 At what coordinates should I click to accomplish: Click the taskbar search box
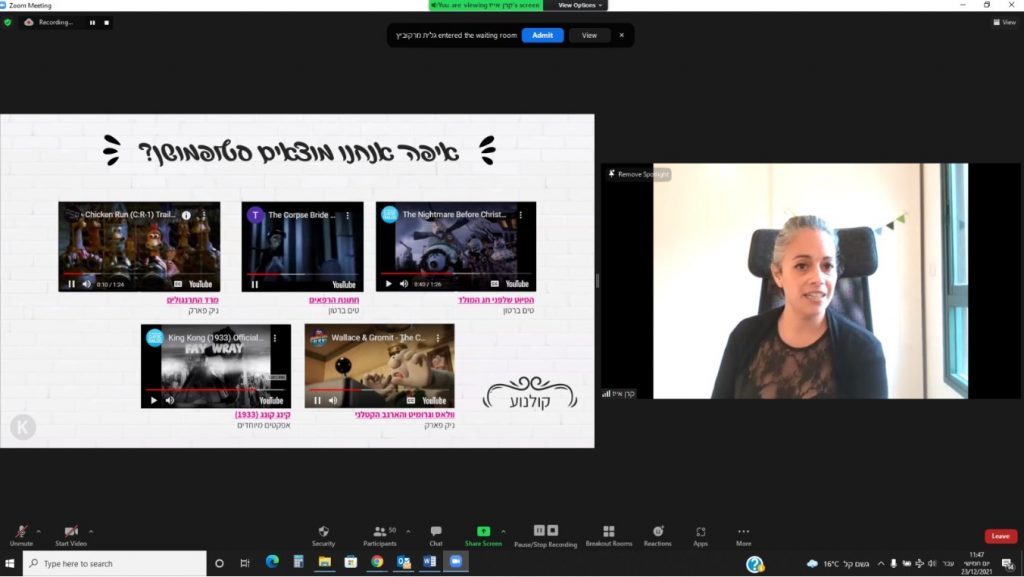coord(115,563)
